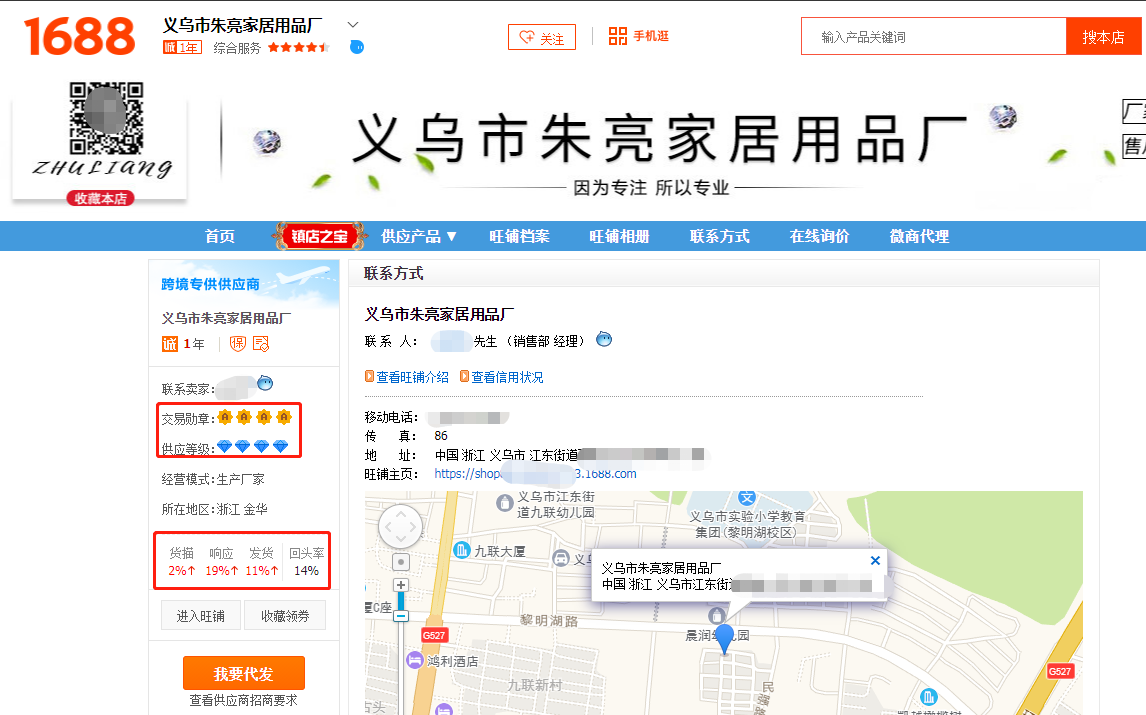
Task: Open the 联系方式 nav tab
Action: coord(719,236)
